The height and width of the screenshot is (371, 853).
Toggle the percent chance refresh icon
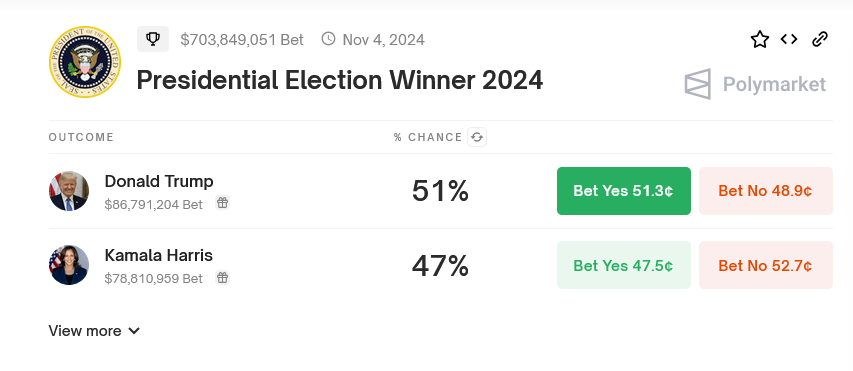tap(477, 137)
